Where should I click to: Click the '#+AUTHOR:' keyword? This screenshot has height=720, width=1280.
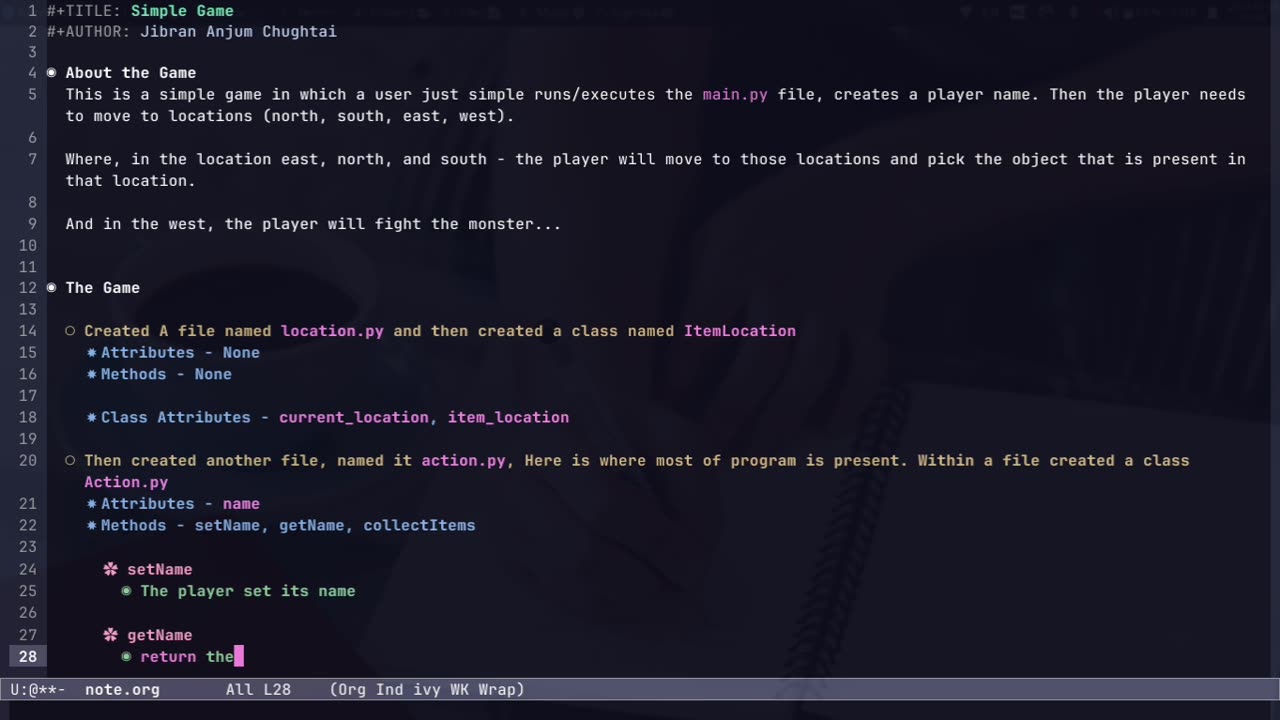pyautogui.click(x=89, y=32)
